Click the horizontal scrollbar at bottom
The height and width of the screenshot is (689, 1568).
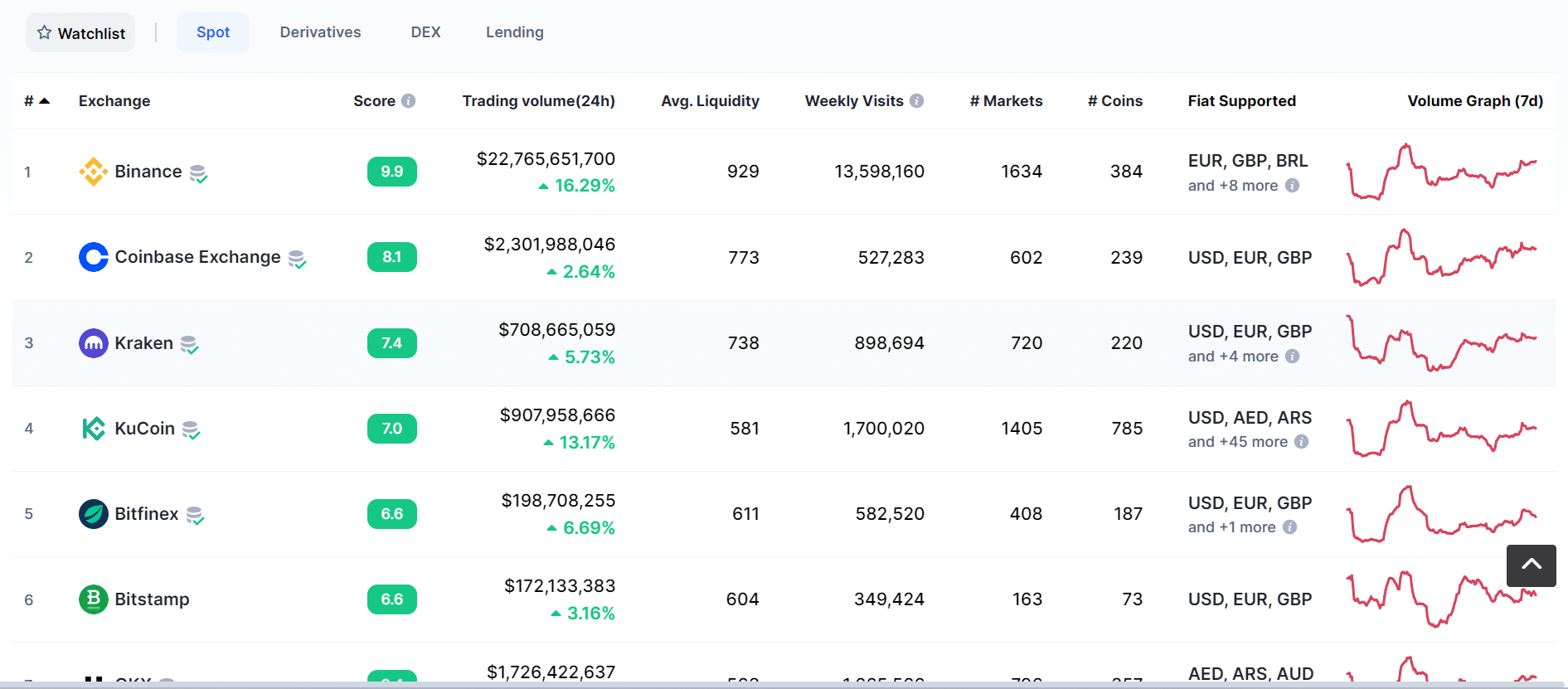(x=784, y=685)
